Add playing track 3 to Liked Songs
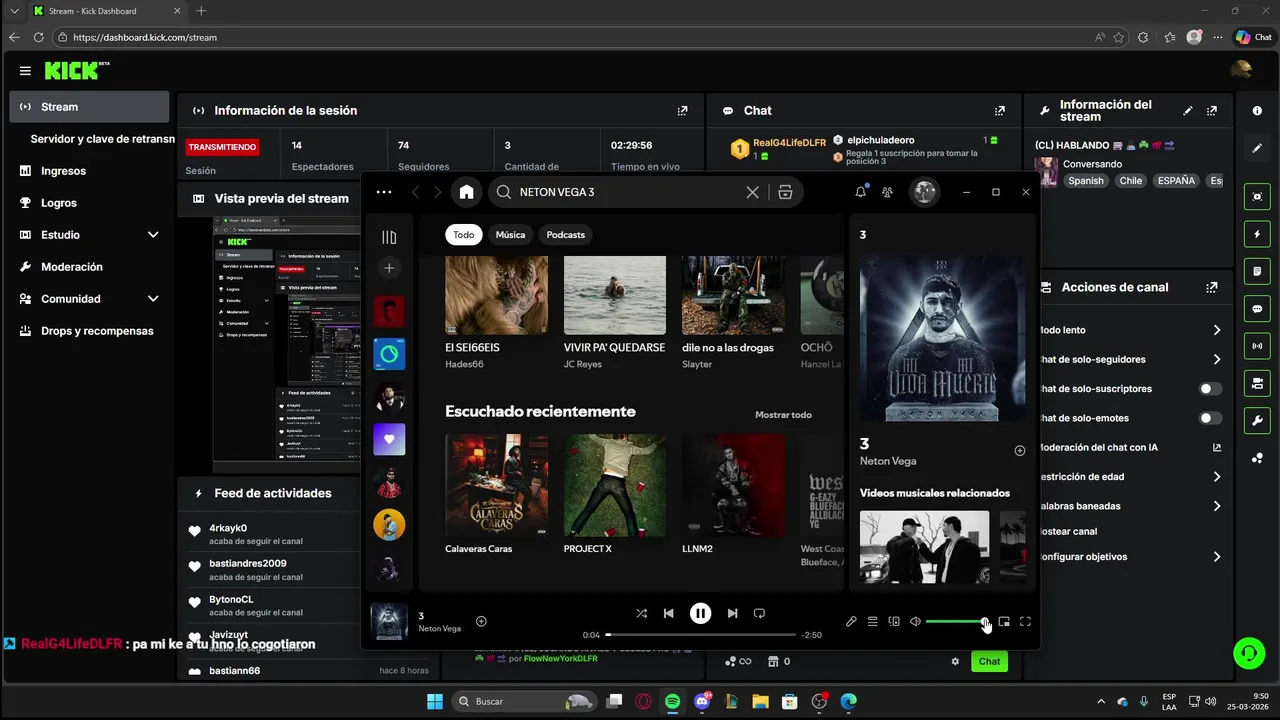The image size is (1280, 720). 481,621
